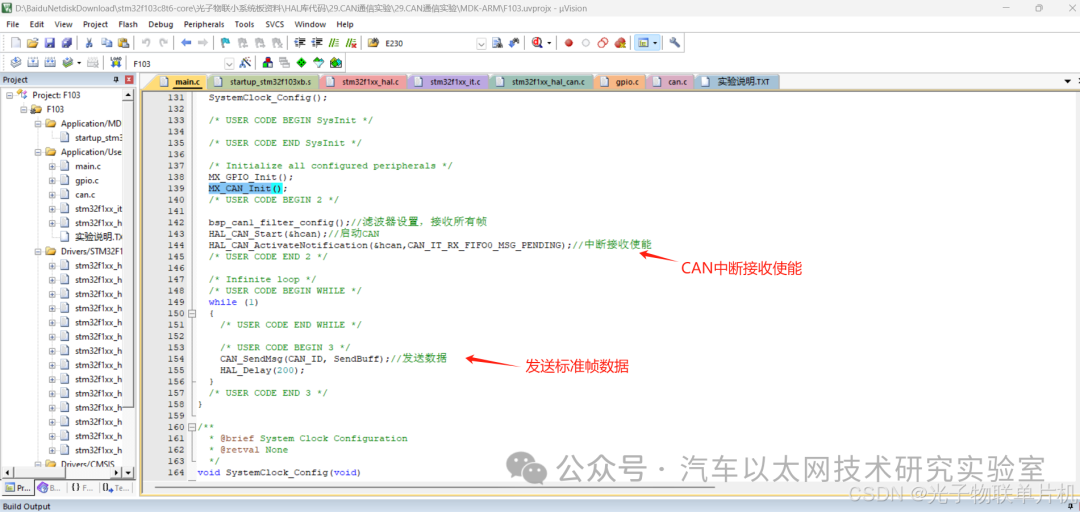Insert breakpoint red circle icon
The height and width of the screenshot is (512, 1080).
click(569, 43)
